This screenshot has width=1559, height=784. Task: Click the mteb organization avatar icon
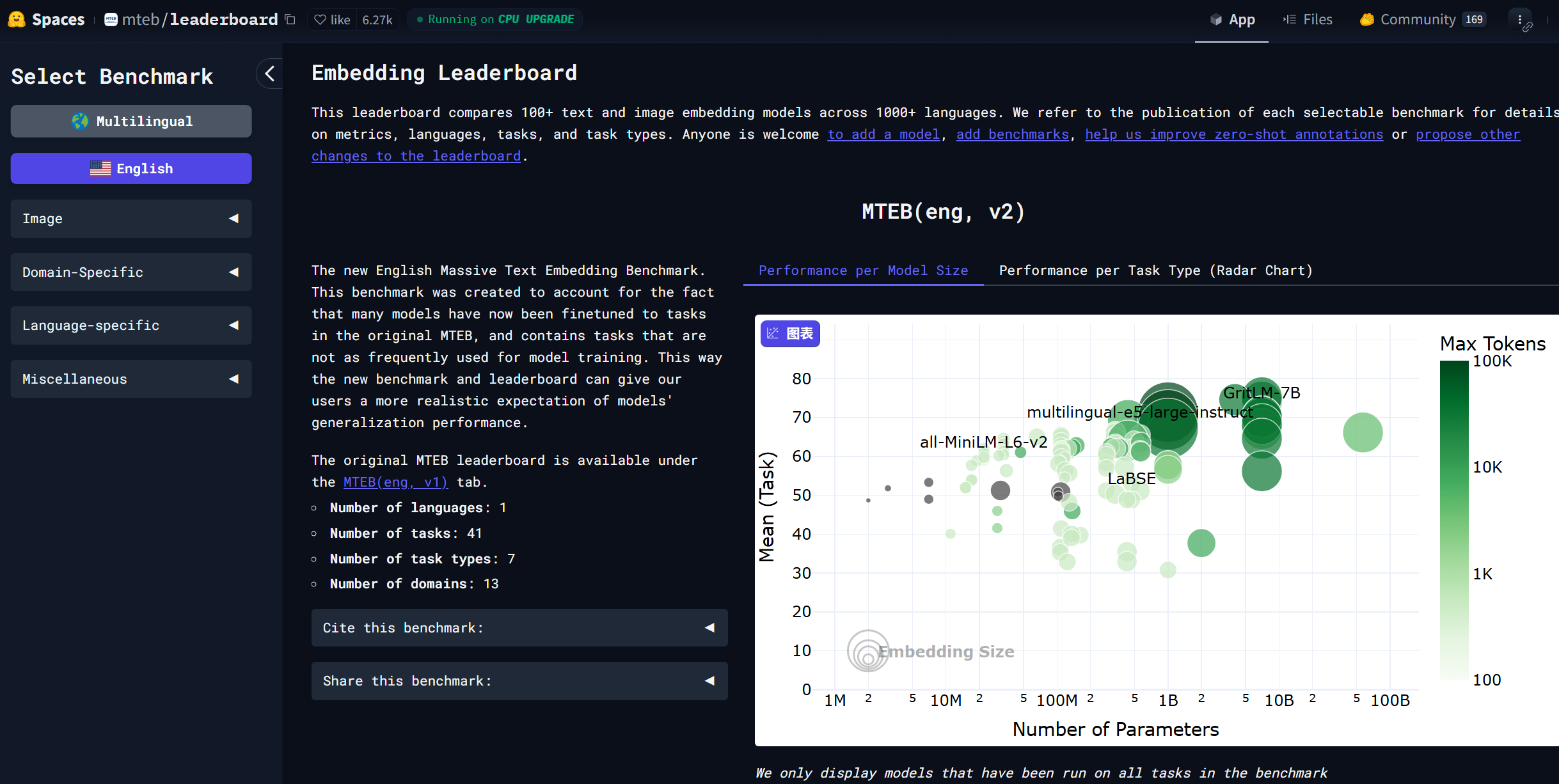(111, 19)
